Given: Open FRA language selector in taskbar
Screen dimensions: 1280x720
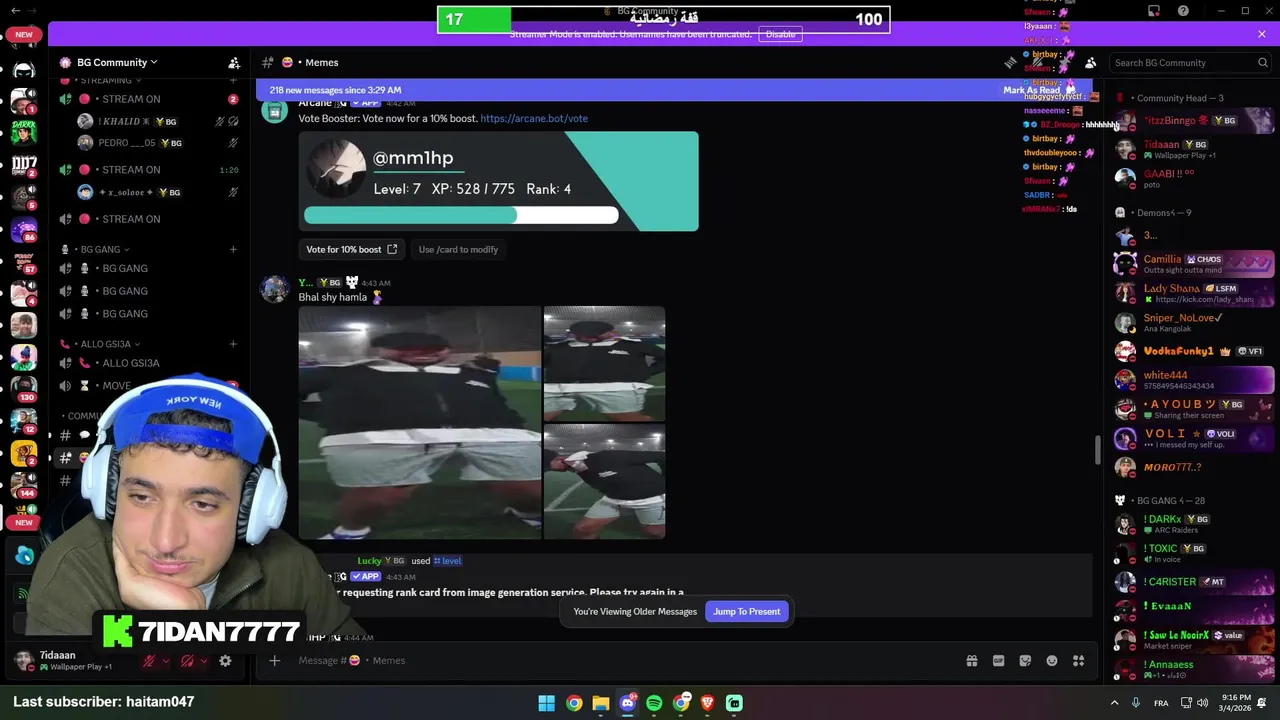Looking at the screenshot, I should pyautogui.click(x=1161, y=703).
